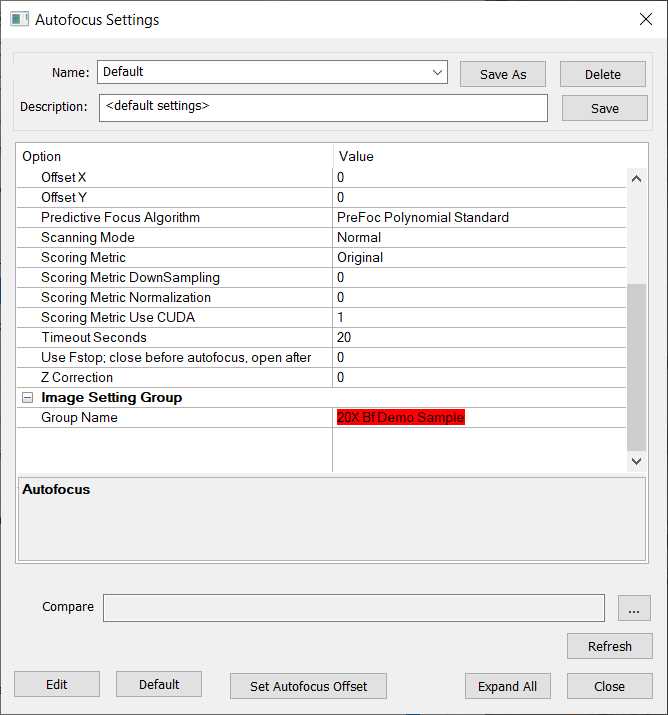Refresh the settings list
The image size is (668, 715).
609,646
